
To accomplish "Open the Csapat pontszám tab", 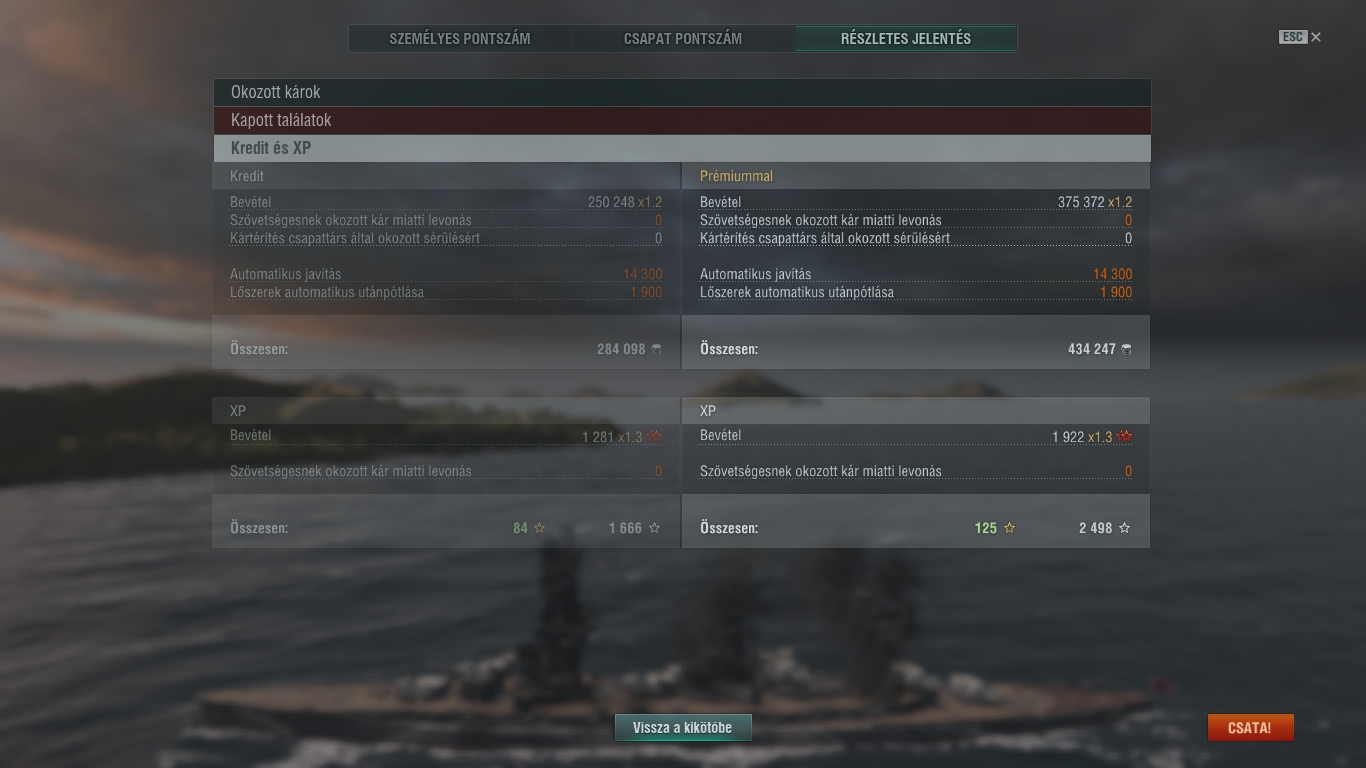I will coord(683,39).
